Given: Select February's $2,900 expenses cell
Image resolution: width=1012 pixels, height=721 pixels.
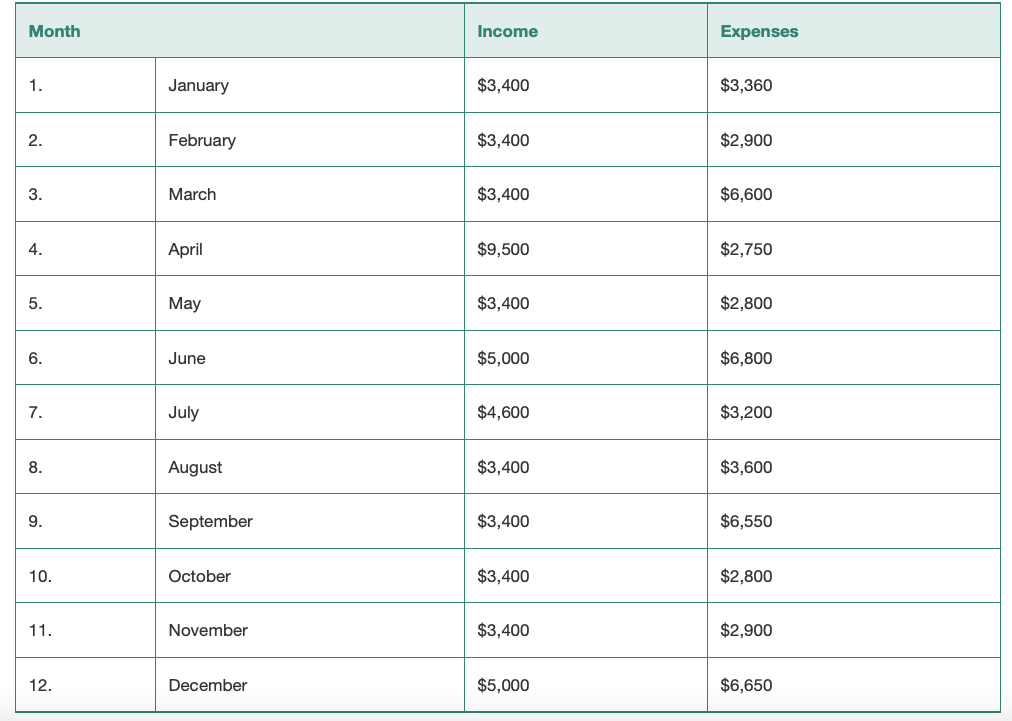Looking at the screenshot, I should click(854, 140).
